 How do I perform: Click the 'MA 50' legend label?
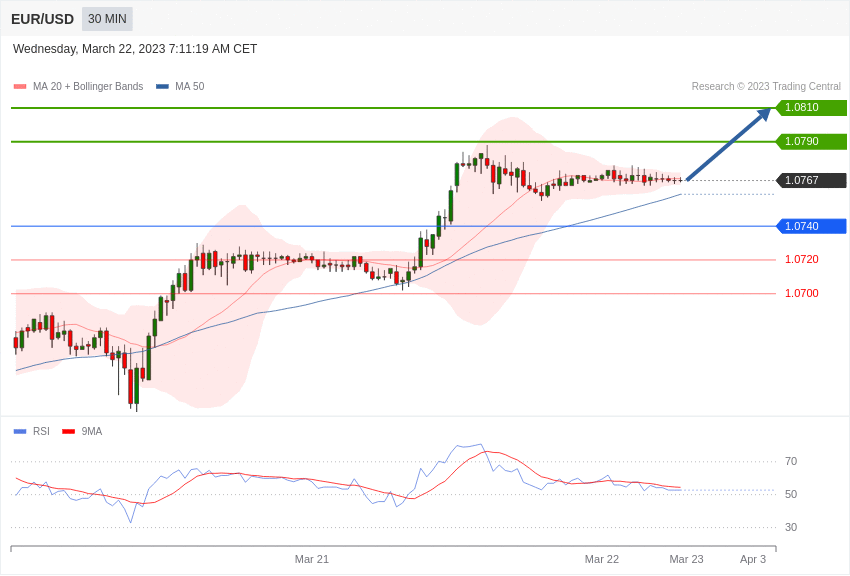(x=190, y=86)
